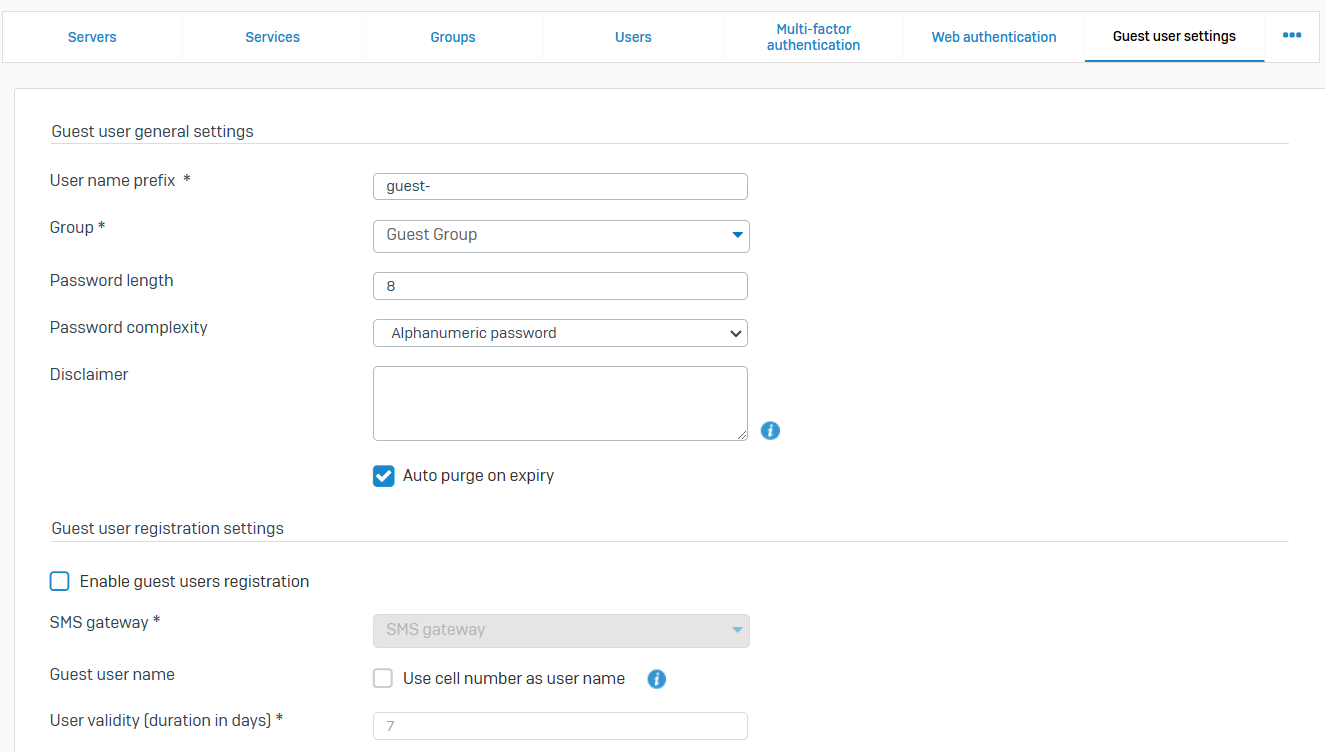
Task: Click info icon next to Disclaimer box
Action: 770,431
